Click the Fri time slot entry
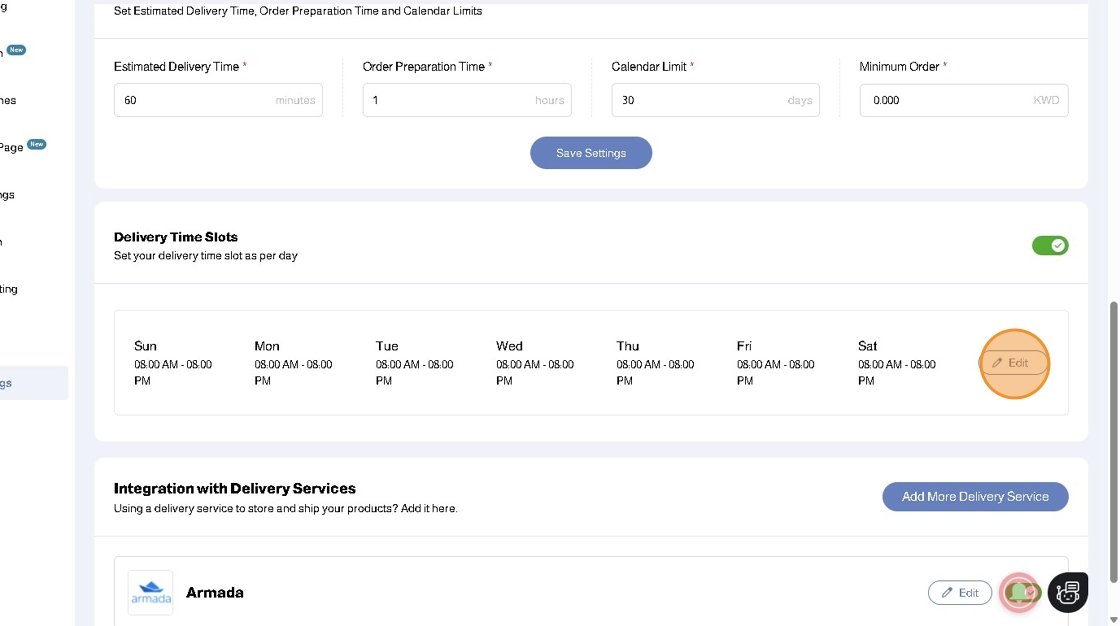This screenshot has height=626, width=1120. (776, 364)
